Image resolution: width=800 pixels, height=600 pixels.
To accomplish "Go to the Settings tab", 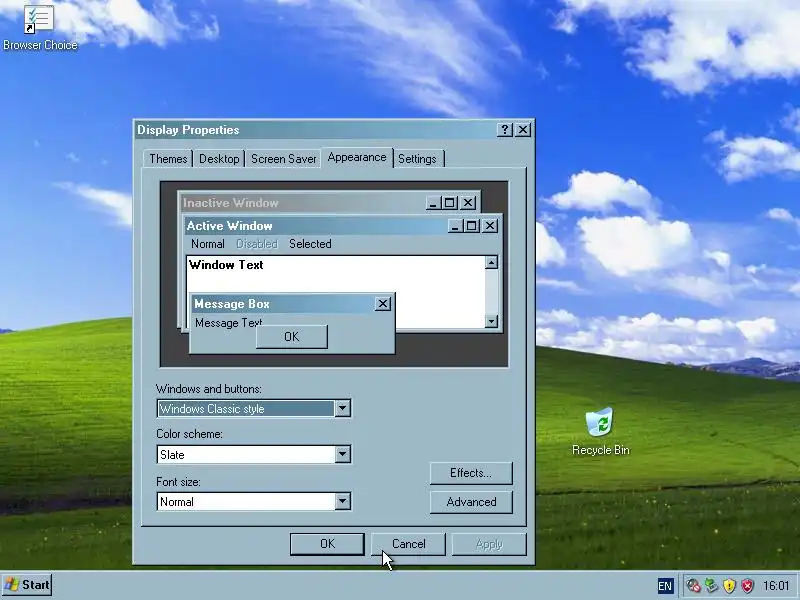I will pos(417,159).
